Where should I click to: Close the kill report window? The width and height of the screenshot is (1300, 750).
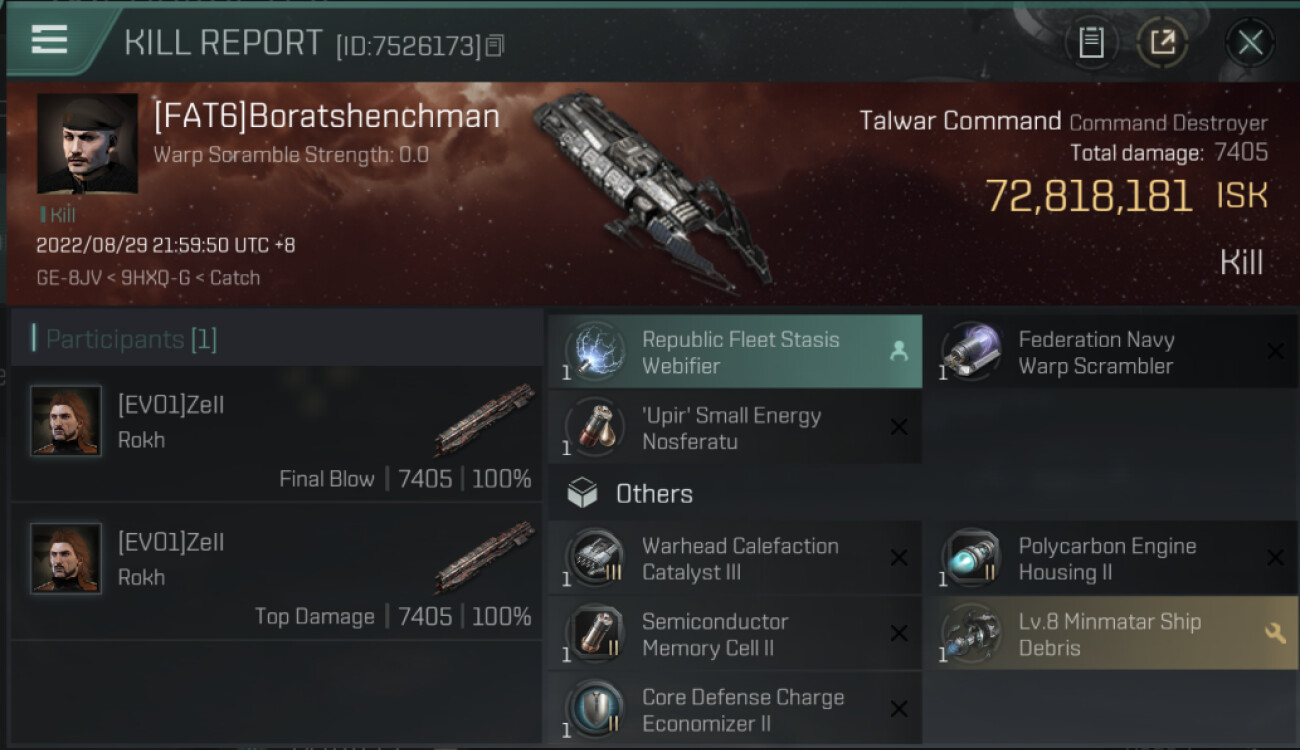click(1249, 42)
